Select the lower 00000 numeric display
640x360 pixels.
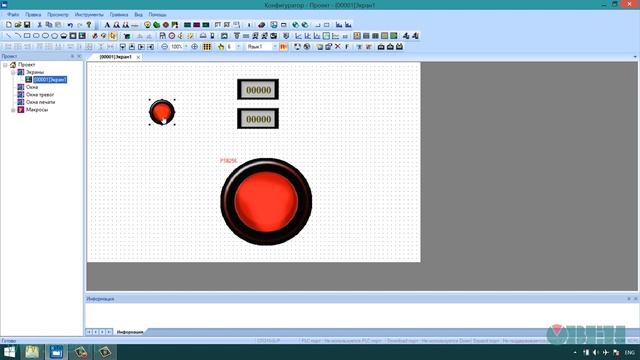point(258,118)
